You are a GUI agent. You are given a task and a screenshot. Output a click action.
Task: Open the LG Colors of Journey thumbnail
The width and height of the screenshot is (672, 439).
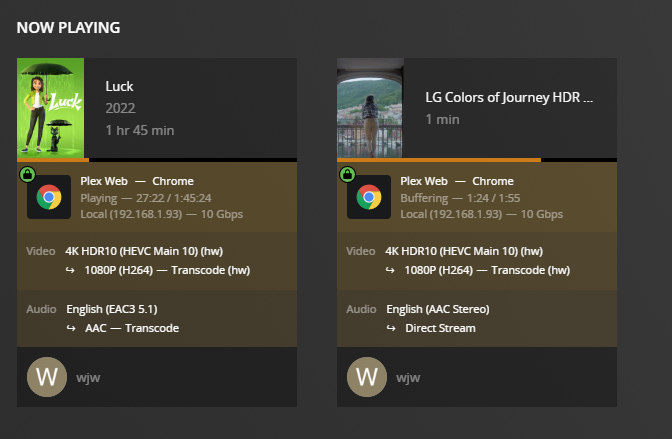(x=370, y=108)
